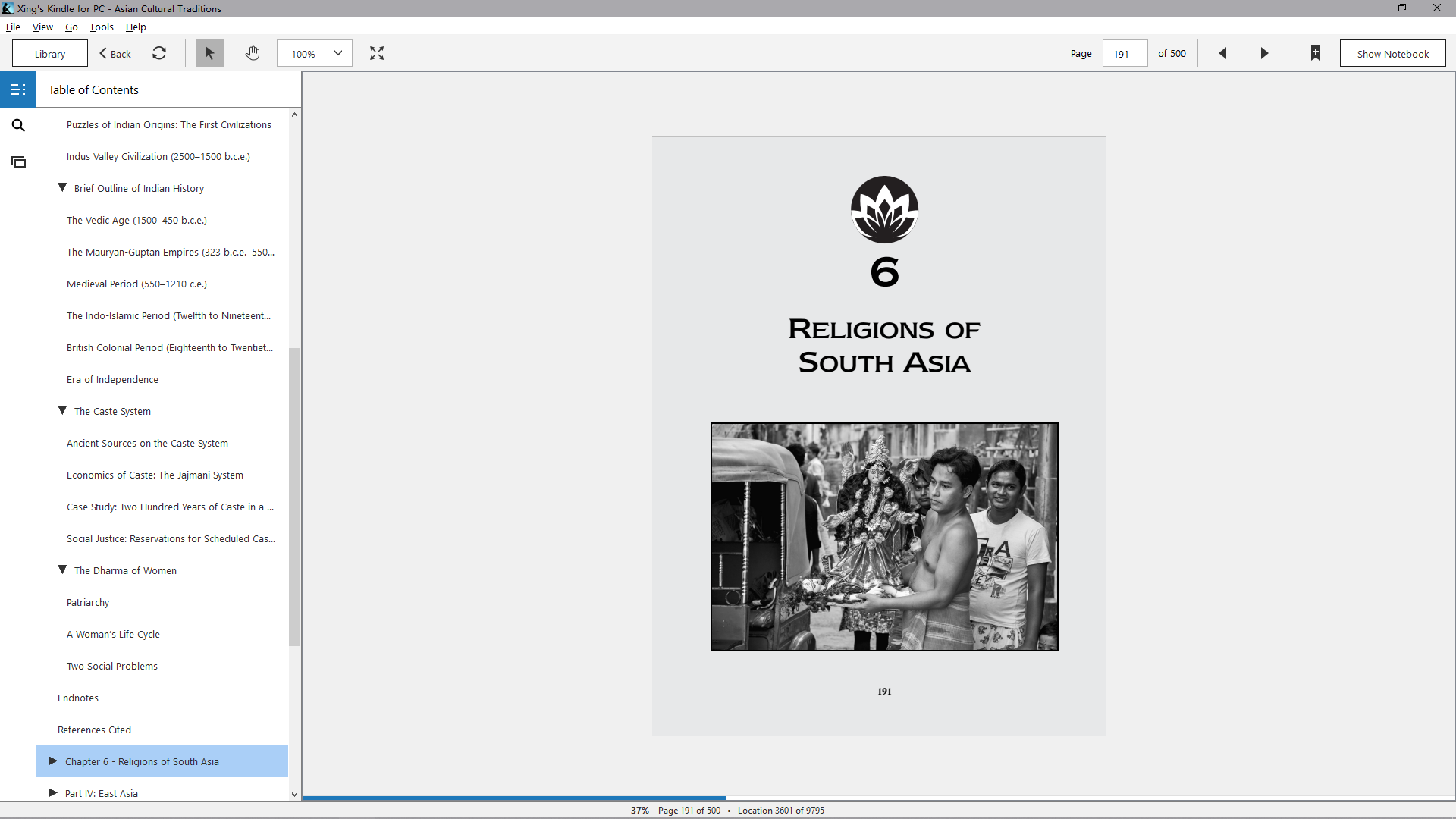This screenshot has width=1456, height=819.
Task: Click the Page 191 of 500 status text
Action: pyautogui.click(x=689, y=811)
